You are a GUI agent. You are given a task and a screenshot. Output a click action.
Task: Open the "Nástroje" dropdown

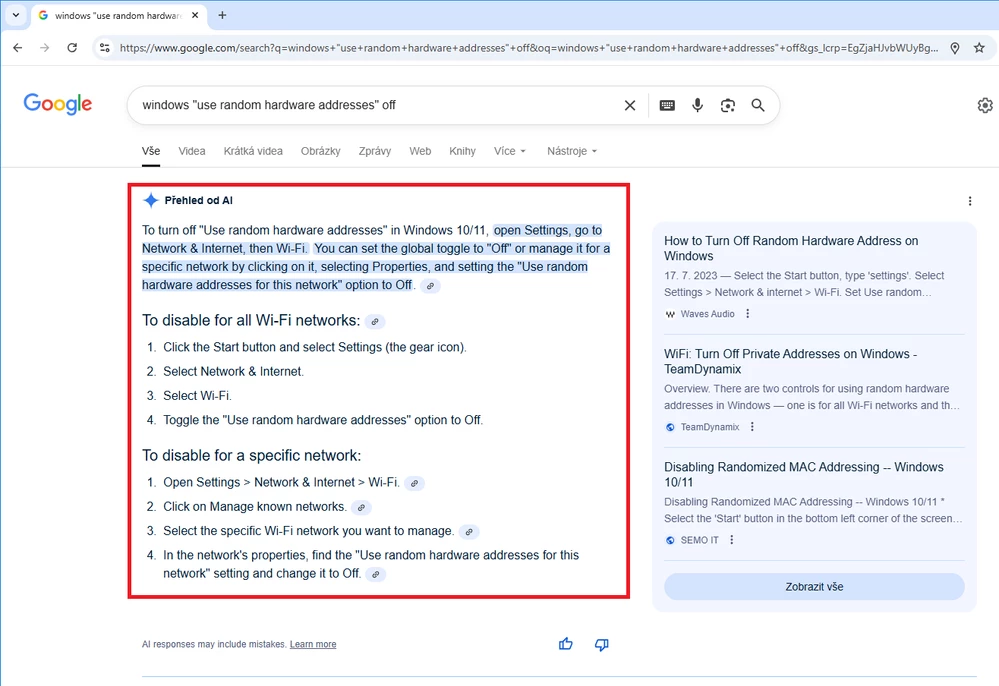pyautogui.click(x=571, y=151)
